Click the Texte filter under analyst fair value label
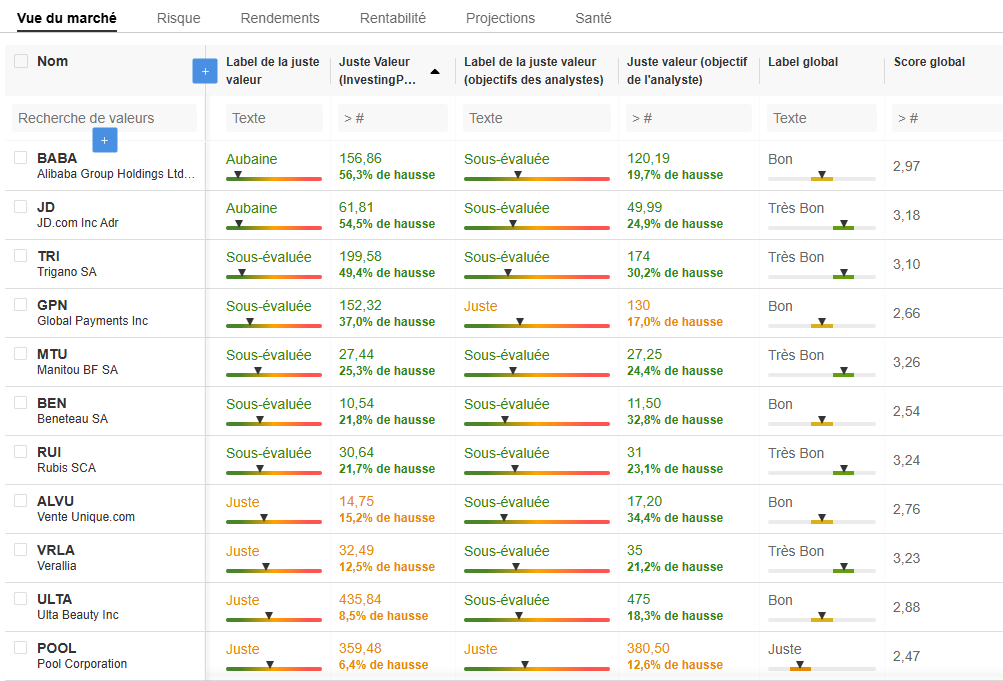The height and width of the screenshot is (681, 1003). click(x=537, y=118)
